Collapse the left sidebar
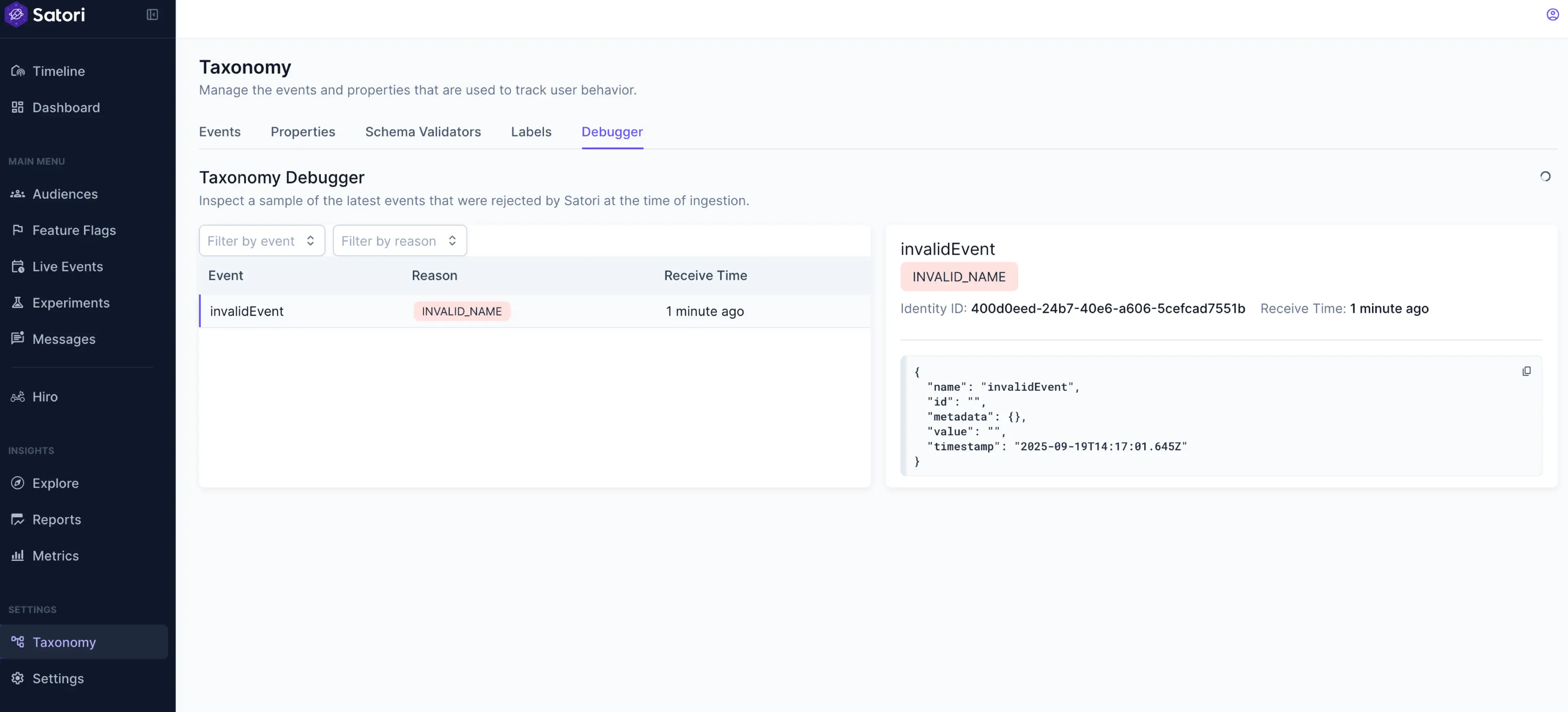This screenshot has height=712, width=1568. 152,14
